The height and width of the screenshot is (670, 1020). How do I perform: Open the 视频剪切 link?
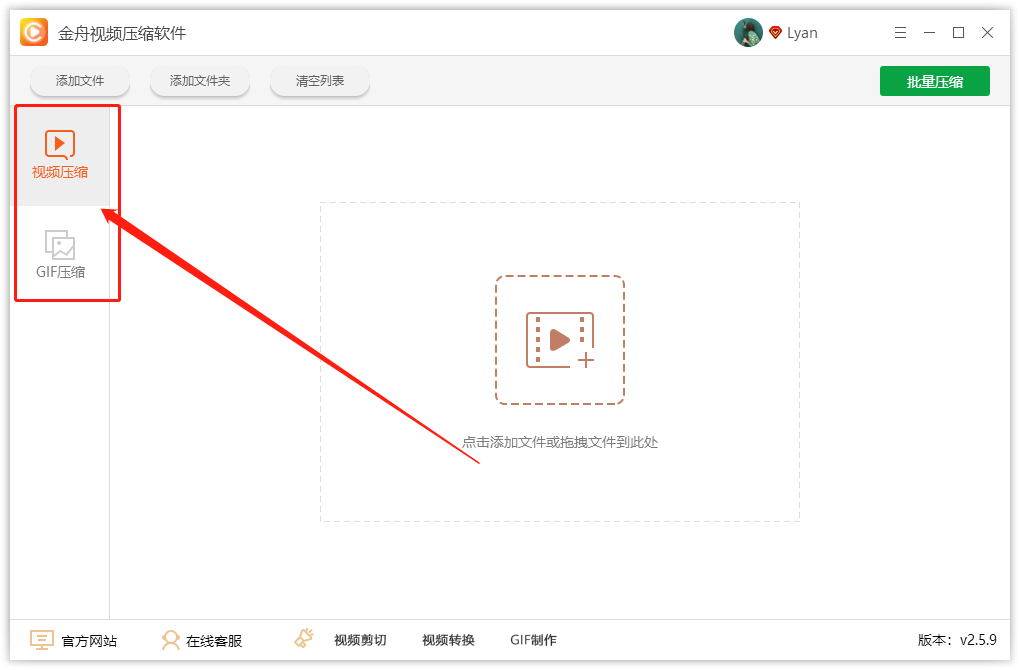coord(360,640)
